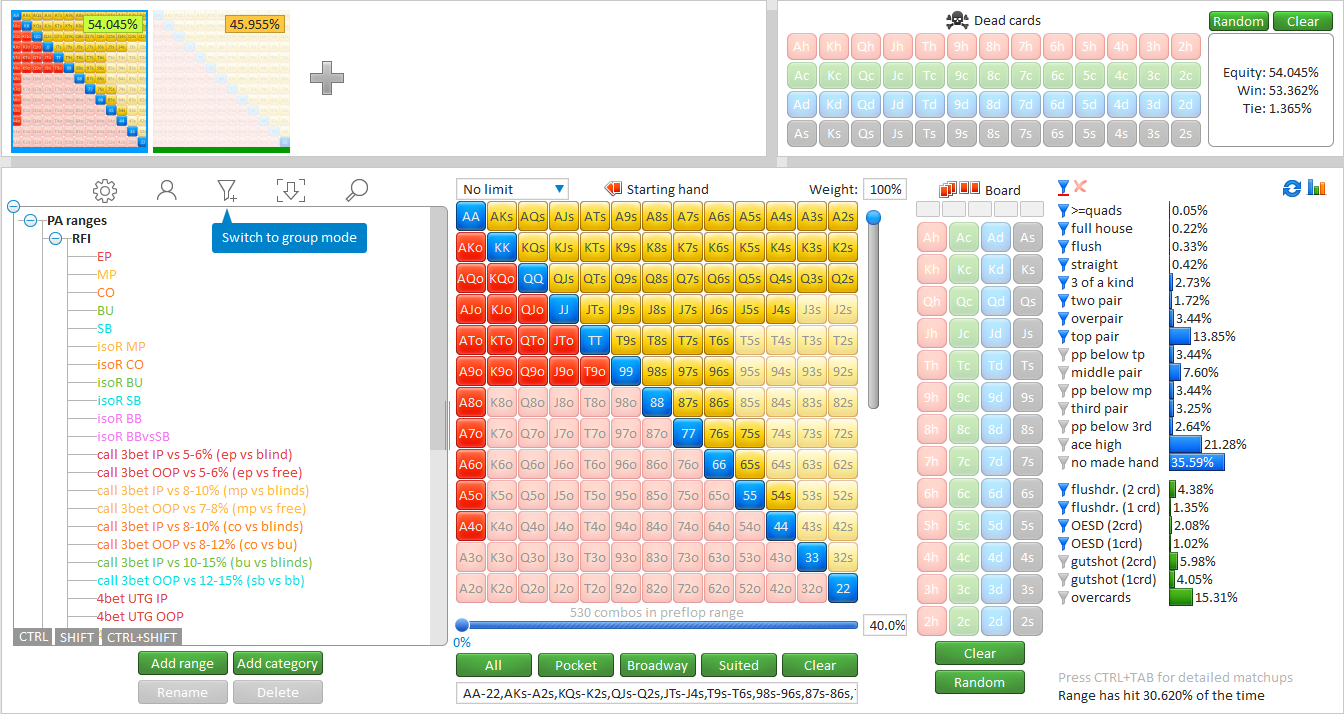Select the CTRL+SHIFT tab under the tree
Screen dimensions: 1344x714
[x=142, y=637]
